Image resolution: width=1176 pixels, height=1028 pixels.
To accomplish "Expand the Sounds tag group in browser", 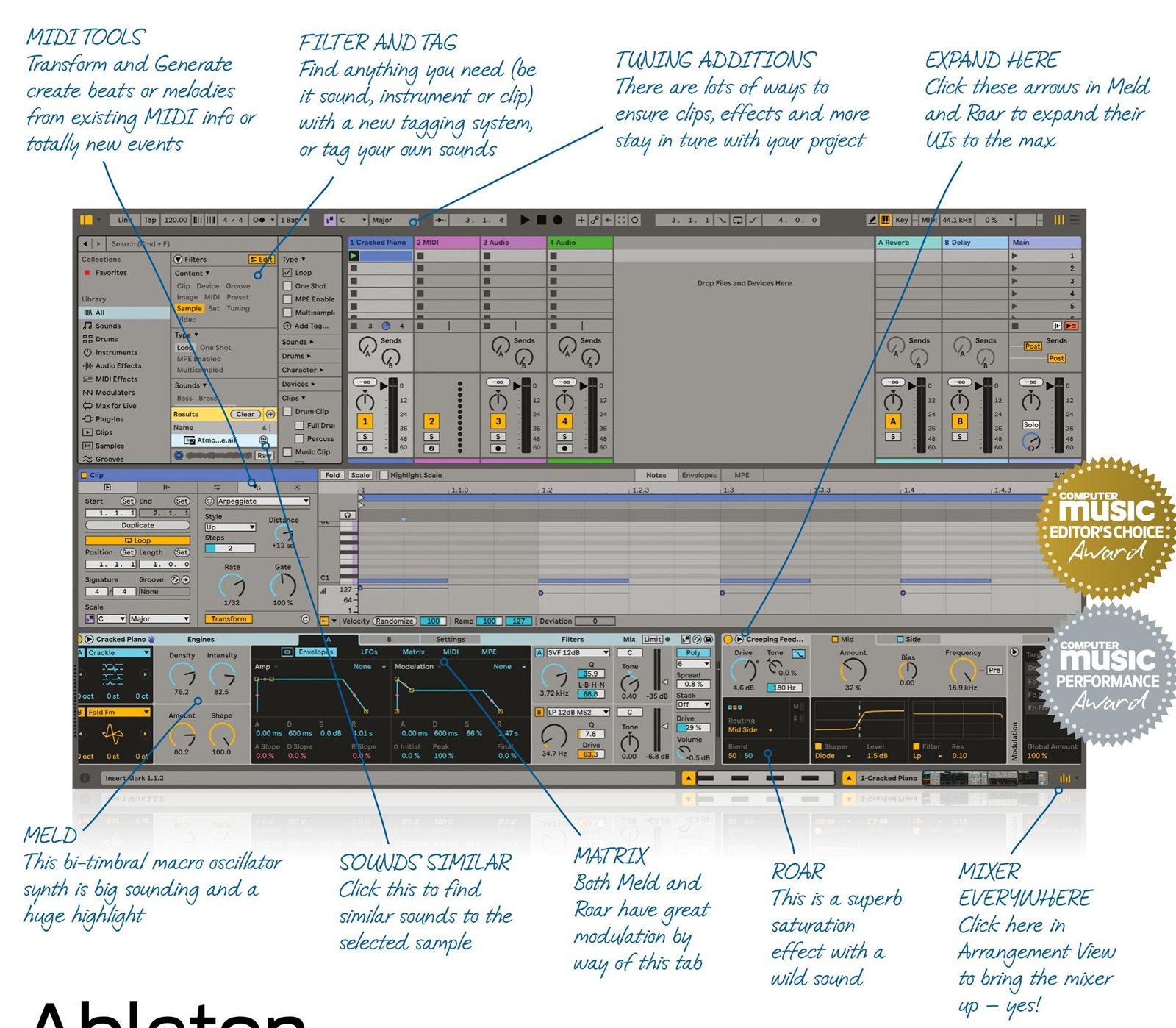I will [x=298, y=342].
